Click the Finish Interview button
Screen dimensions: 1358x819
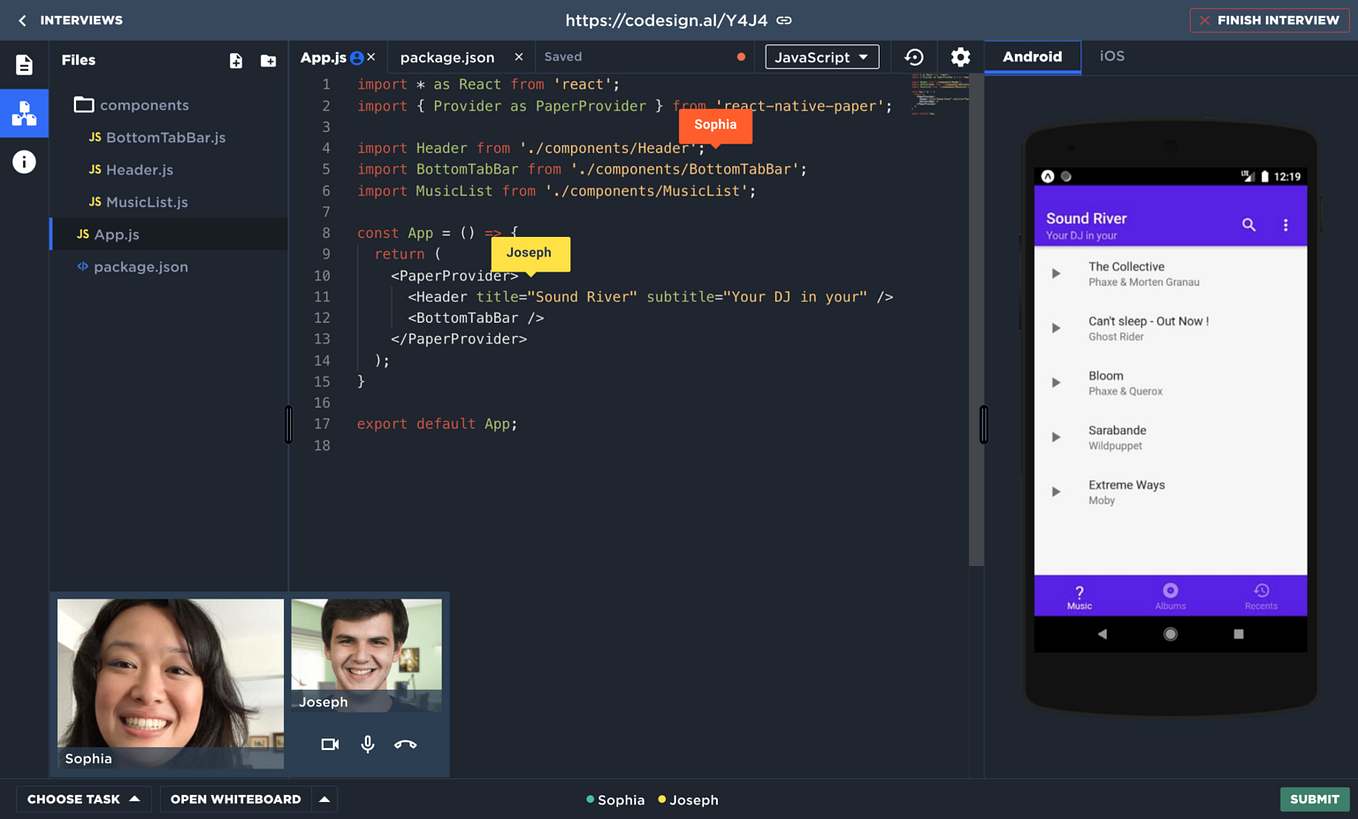(x=1269, y=20)
